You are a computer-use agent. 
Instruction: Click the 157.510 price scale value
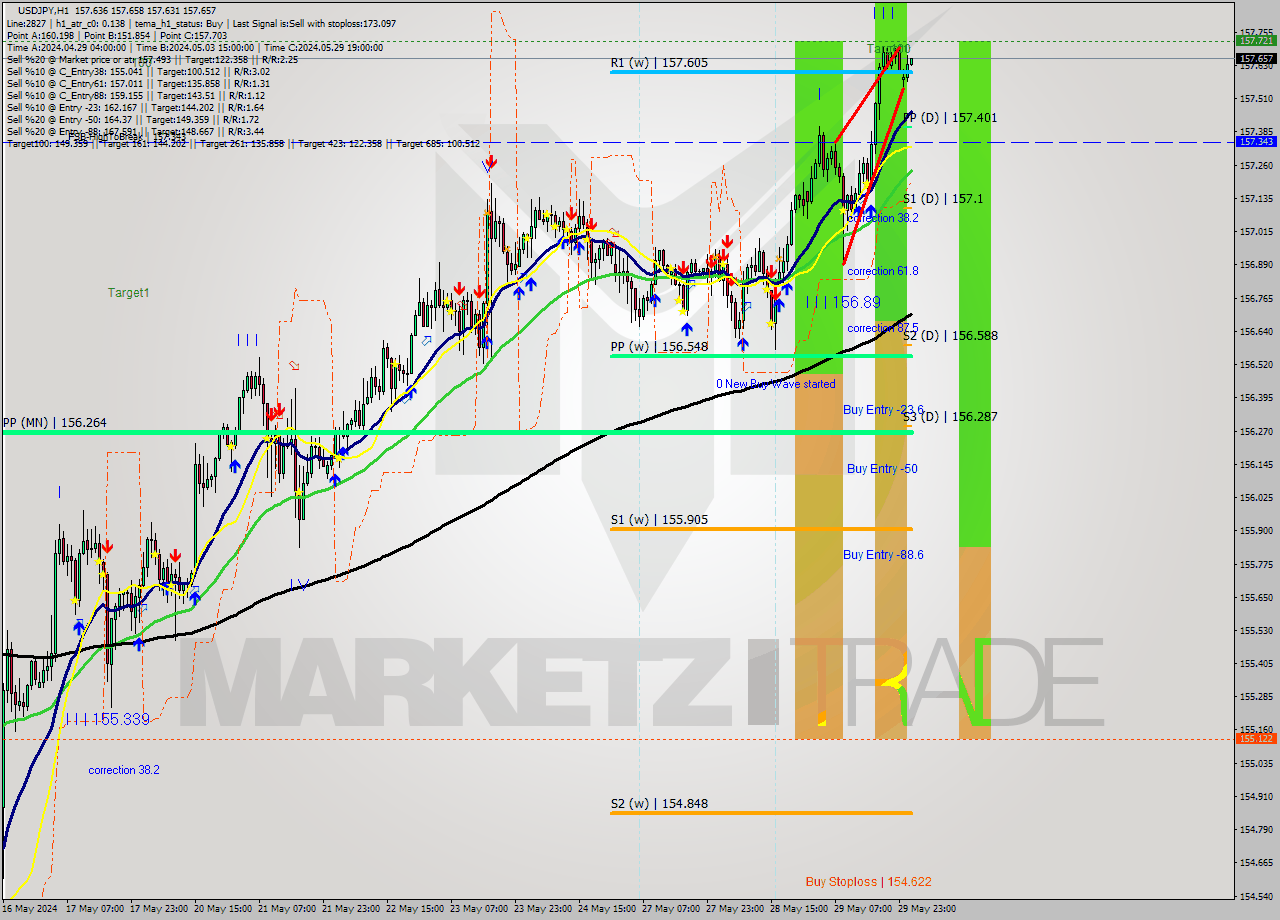click(1256, 98)
